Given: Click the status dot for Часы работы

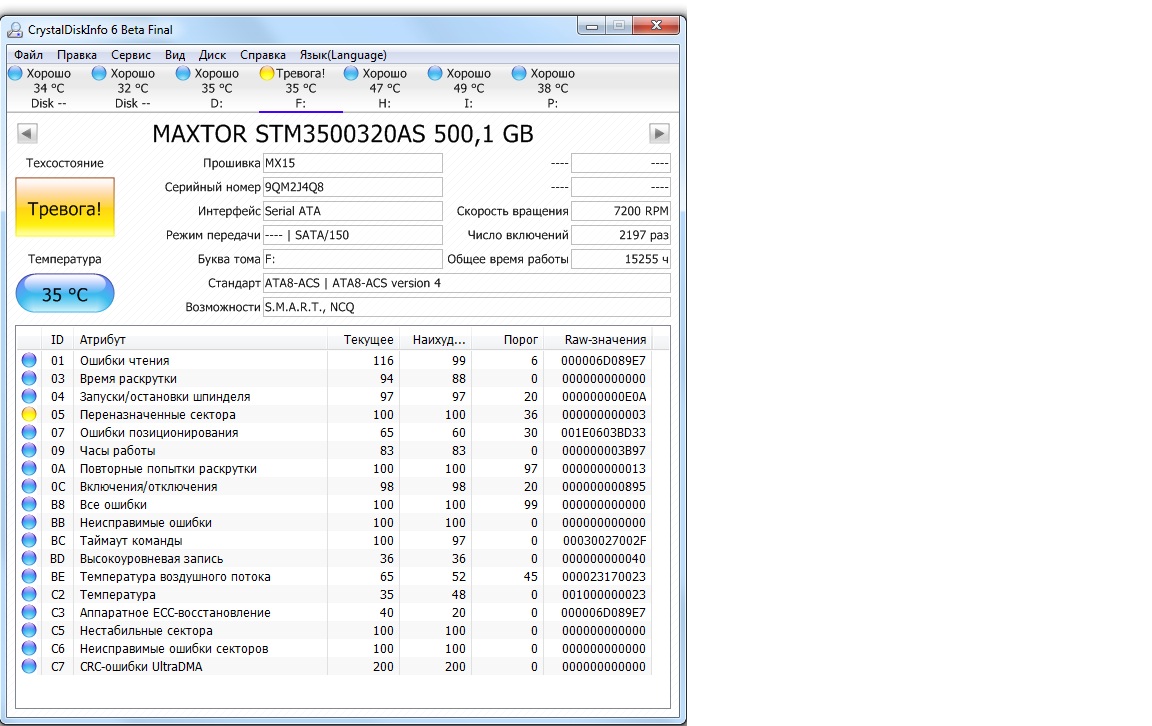Looking at the screenshot, I should click(x=29, y=450).
